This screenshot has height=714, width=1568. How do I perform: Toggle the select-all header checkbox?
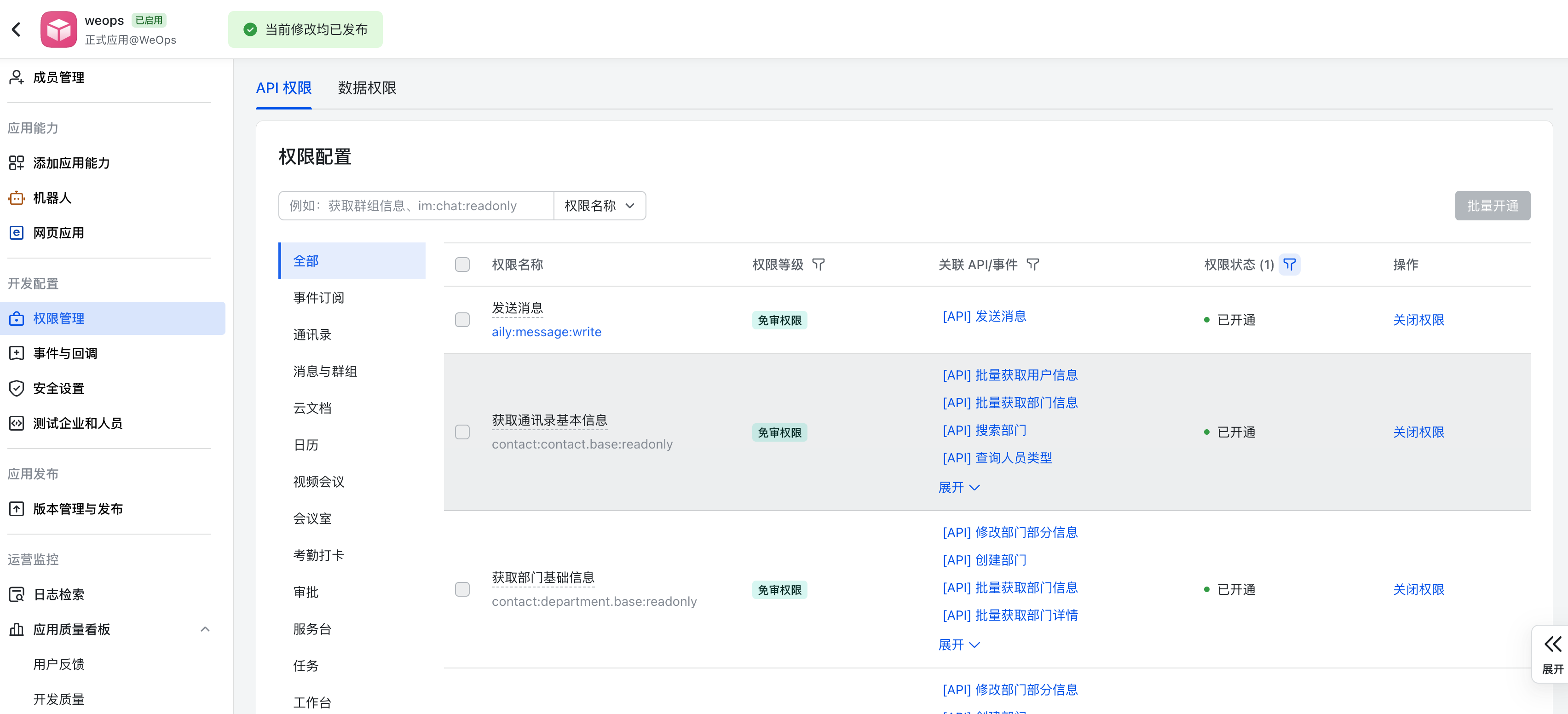point(462,264)
